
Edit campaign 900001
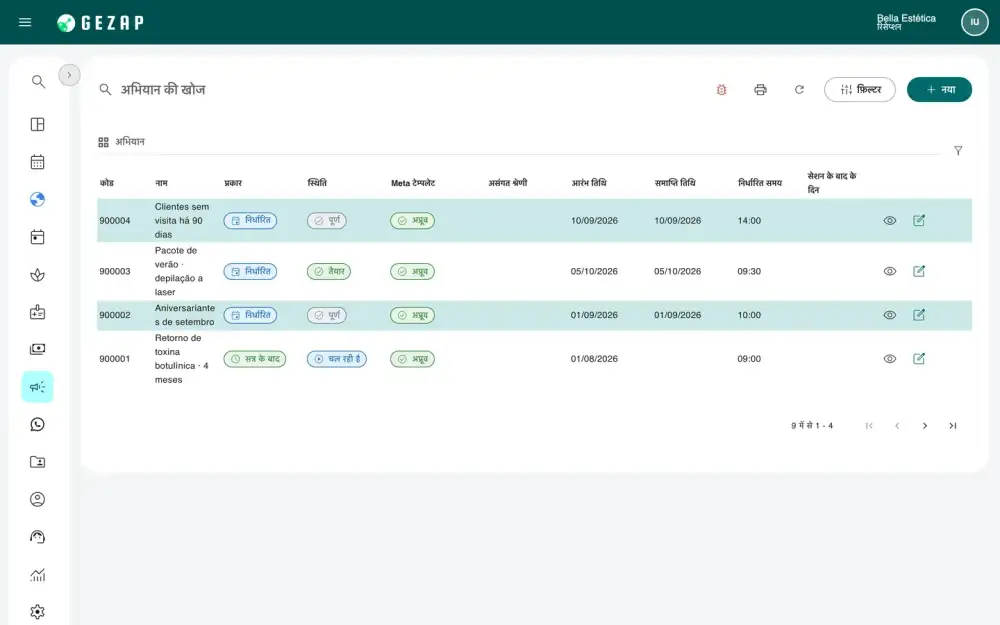919,359
